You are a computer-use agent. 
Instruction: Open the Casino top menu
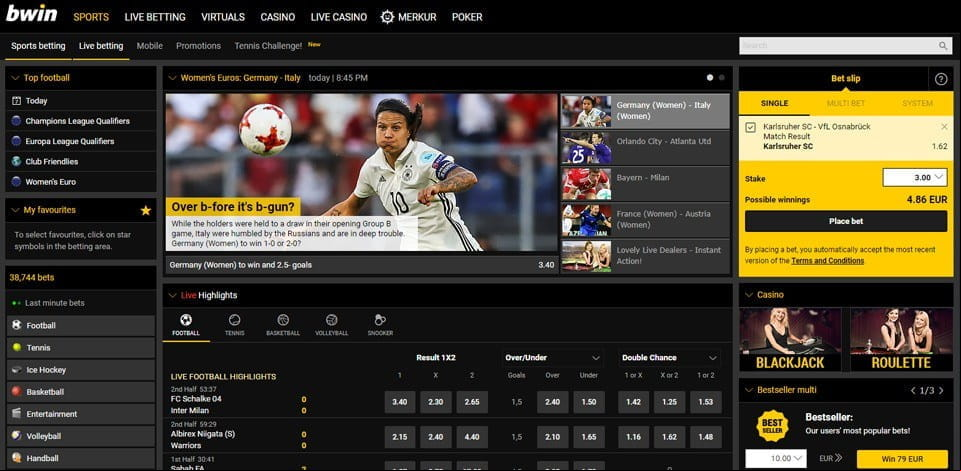278,17
